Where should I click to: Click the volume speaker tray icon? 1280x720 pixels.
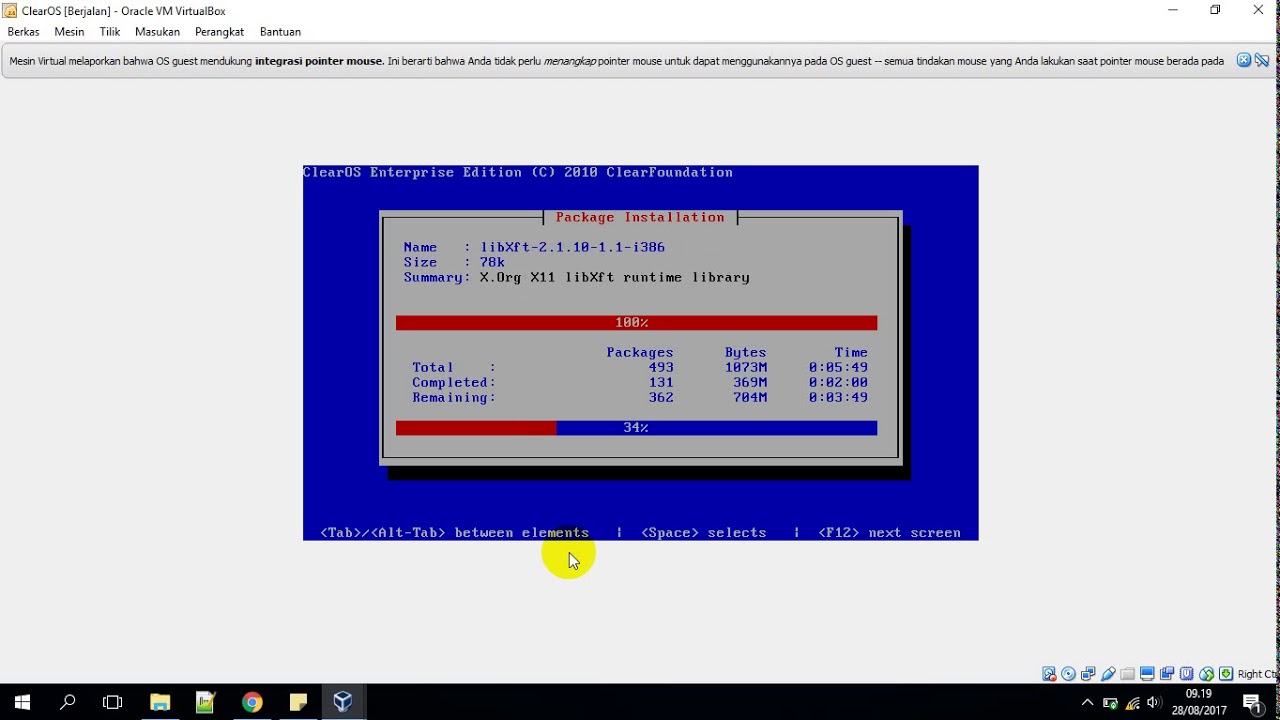pos(1155,702)
